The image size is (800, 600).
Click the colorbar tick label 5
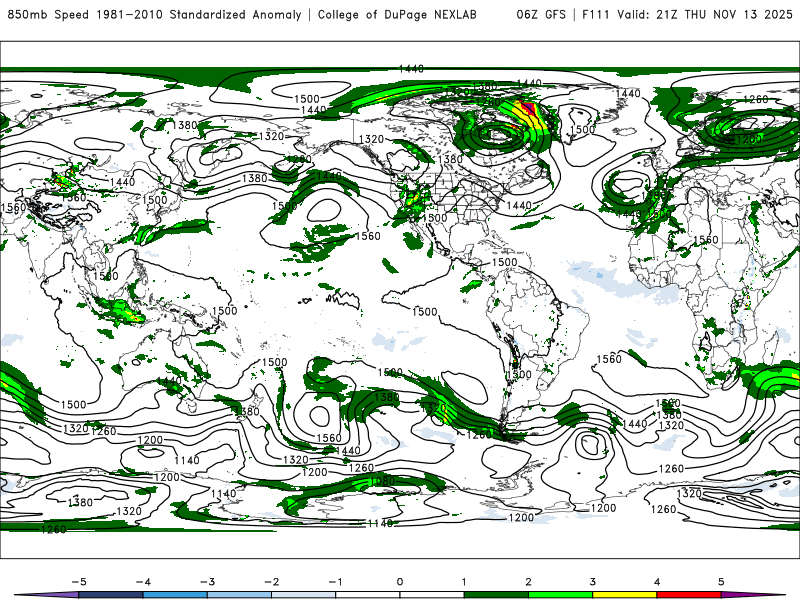coord(721,582)
